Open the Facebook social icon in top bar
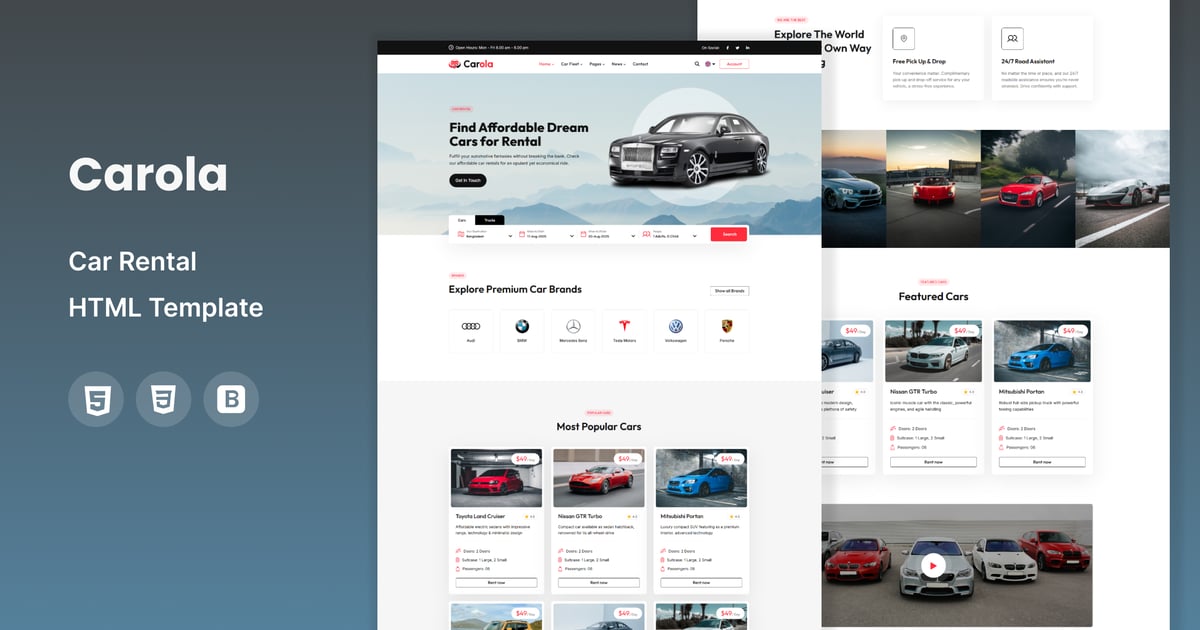Screen dimensions: 1200x630 pyautogui.click(x=727, y=47)
